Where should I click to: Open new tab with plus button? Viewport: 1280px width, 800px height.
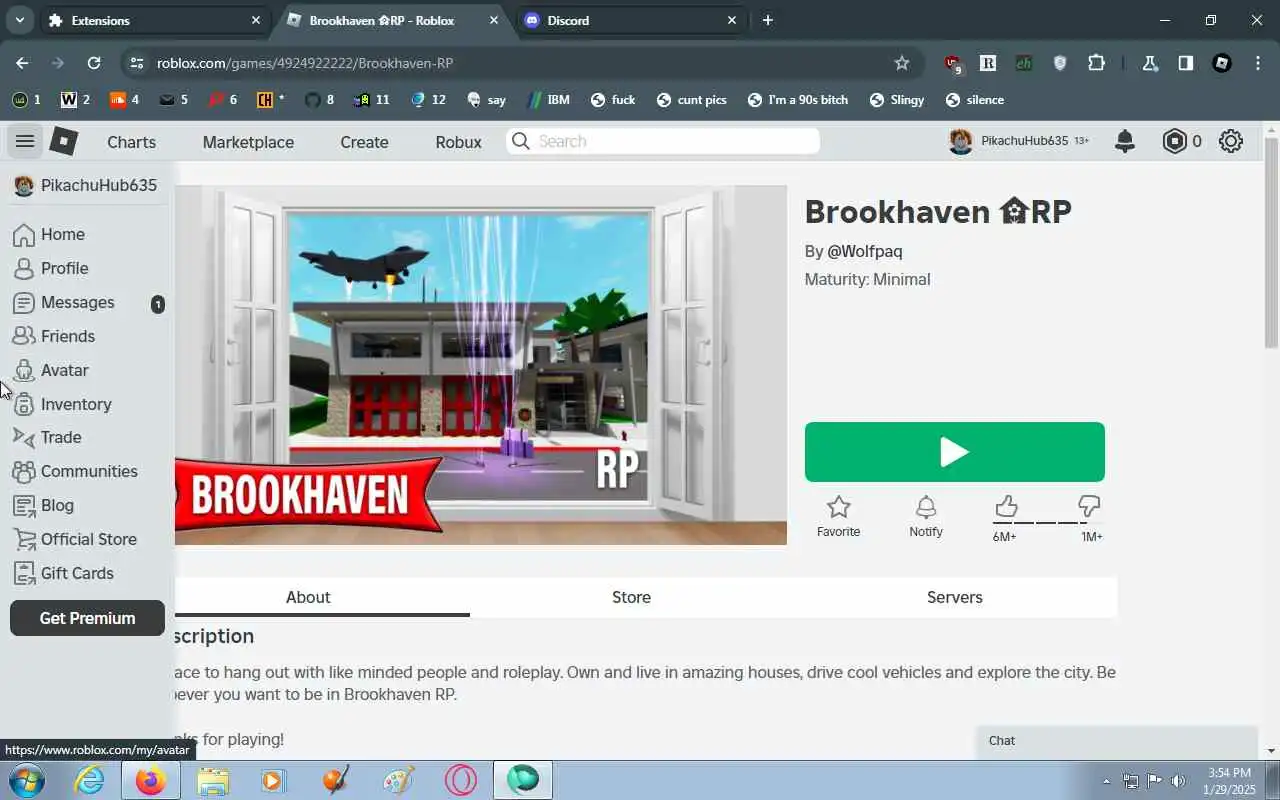pos(767,20)
